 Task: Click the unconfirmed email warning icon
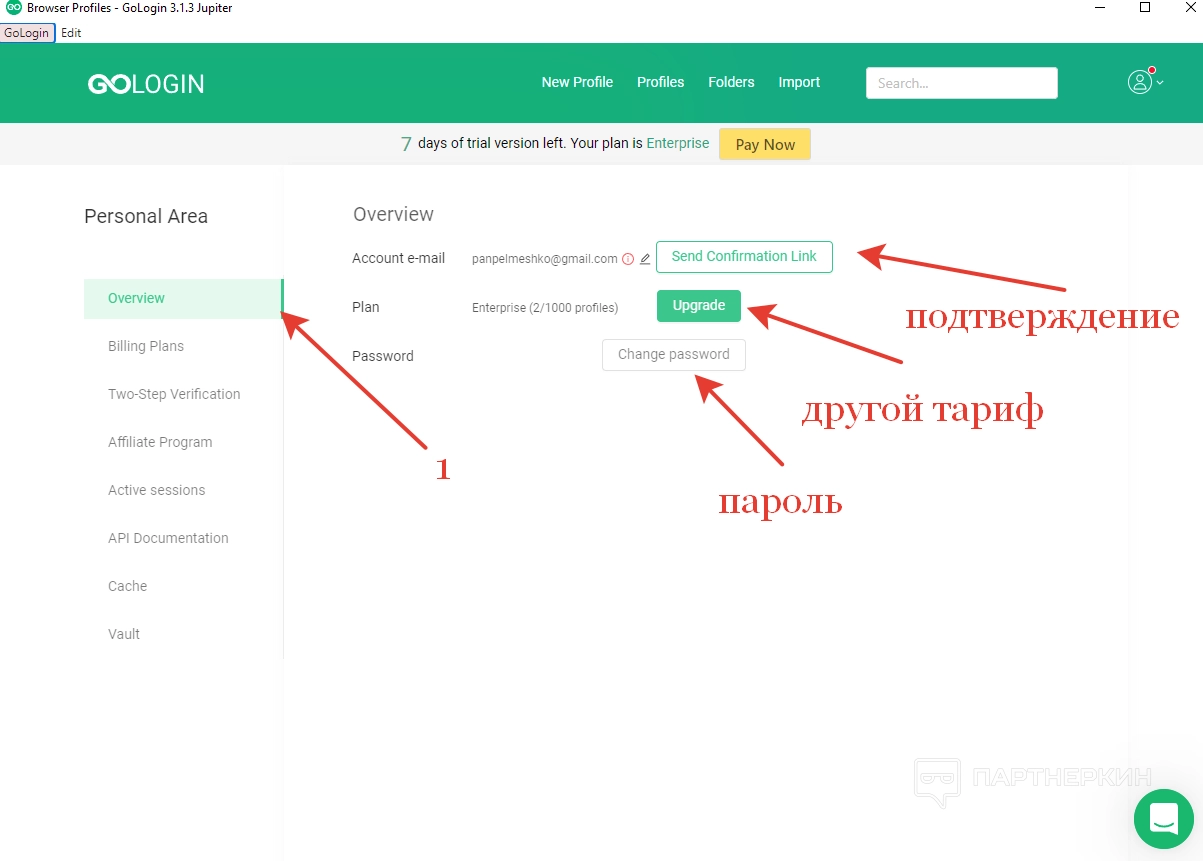628,259
